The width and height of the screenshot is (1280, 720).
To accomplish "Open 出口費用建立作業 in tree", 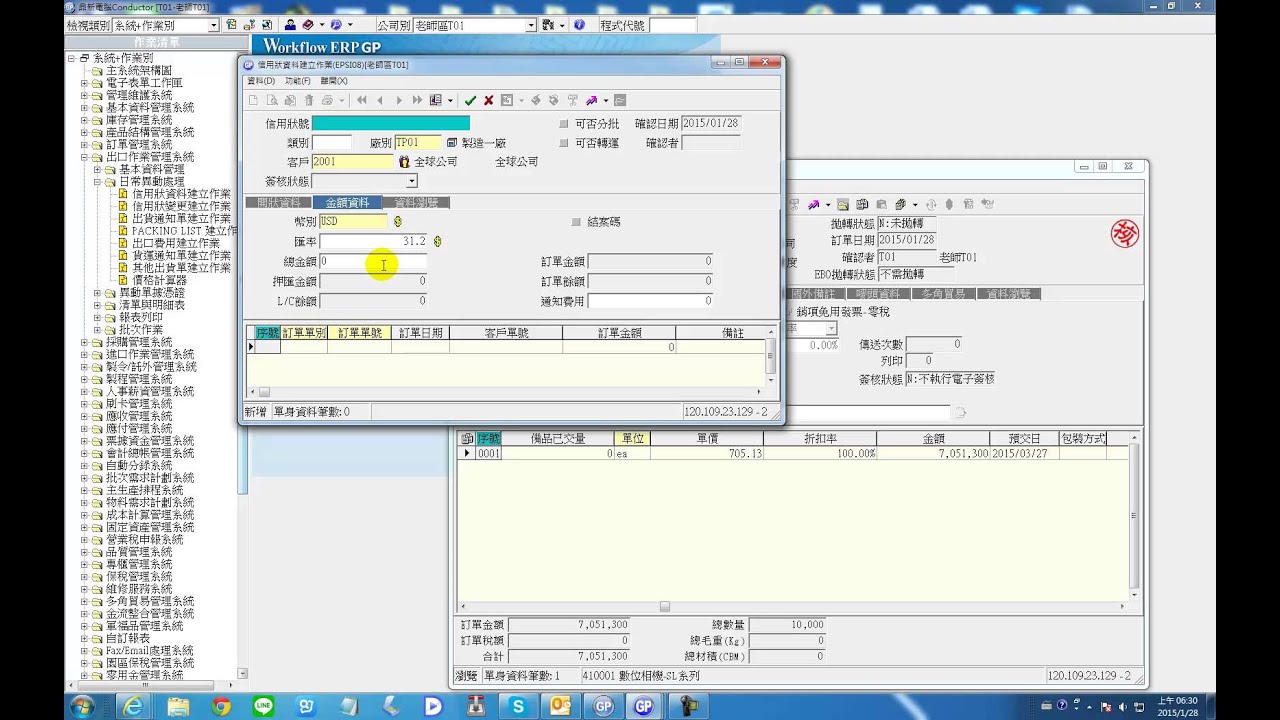I will [x=176, y=243].
